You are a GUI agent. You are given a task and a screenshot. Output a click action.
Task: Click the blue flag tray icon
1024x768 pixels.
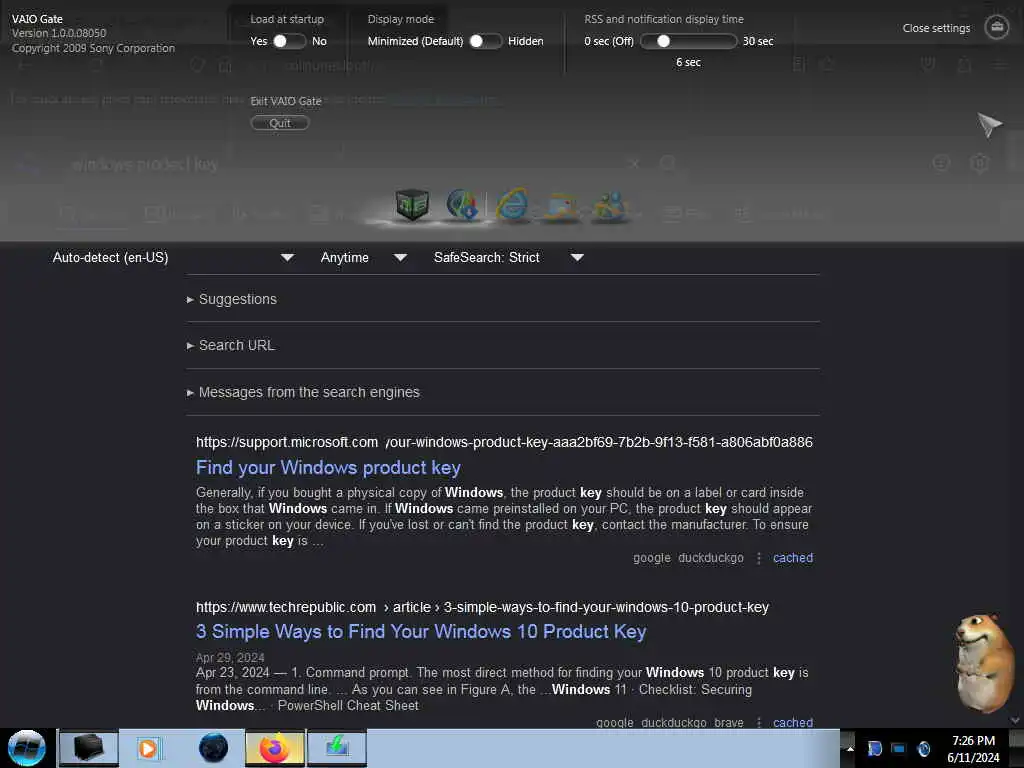(x=874, y=749)
